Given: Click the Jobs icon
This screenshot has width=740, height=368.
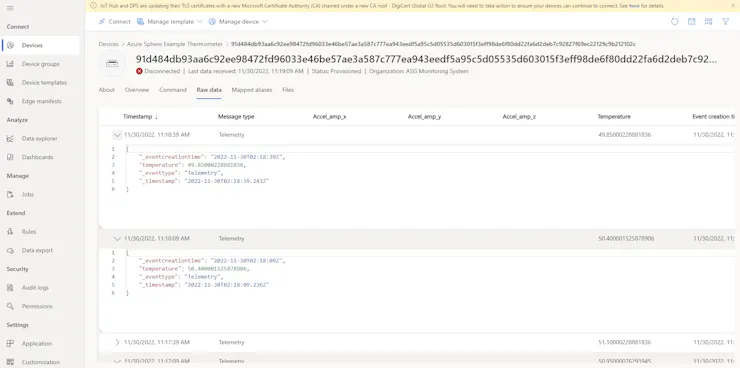Looking at the screenshot, I should 10,194.
